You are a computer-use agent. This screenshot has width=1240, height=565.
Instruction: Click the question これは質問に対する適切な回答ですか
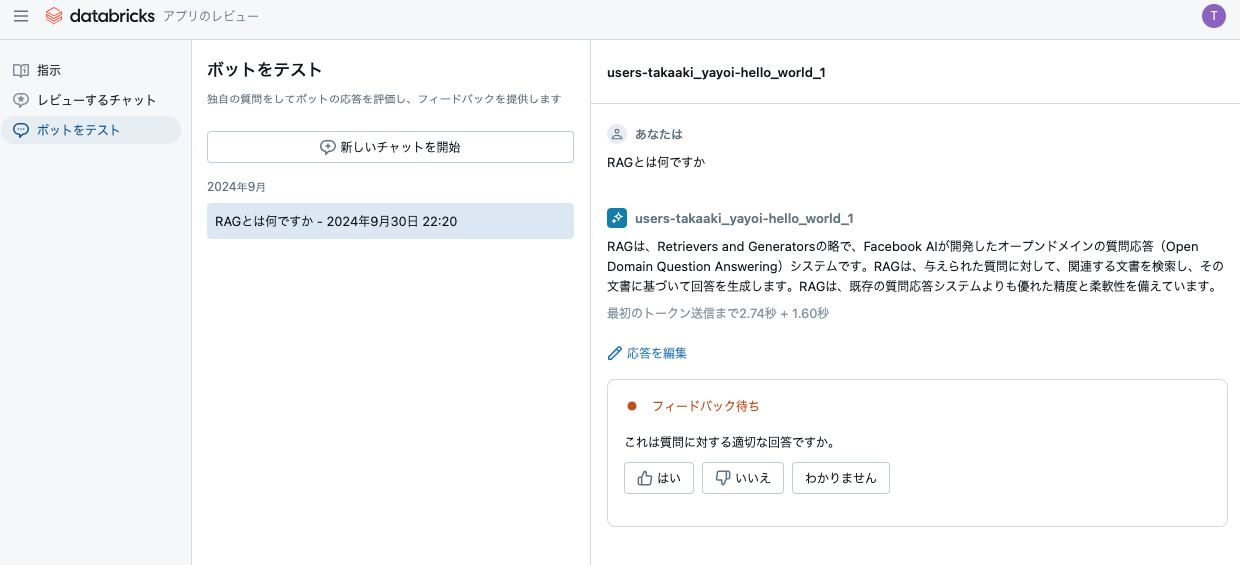(x=730, y=442)
